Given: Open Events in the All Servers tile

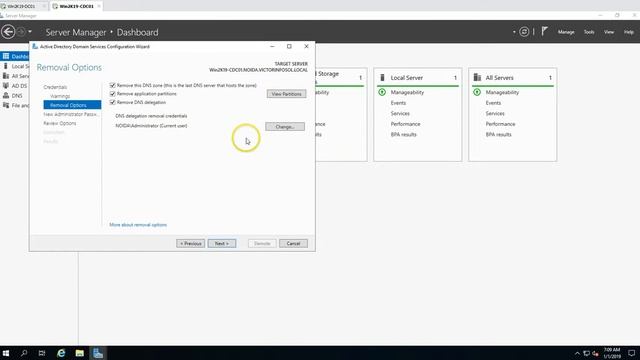Looking at the screenshot, I should point(493,103).
